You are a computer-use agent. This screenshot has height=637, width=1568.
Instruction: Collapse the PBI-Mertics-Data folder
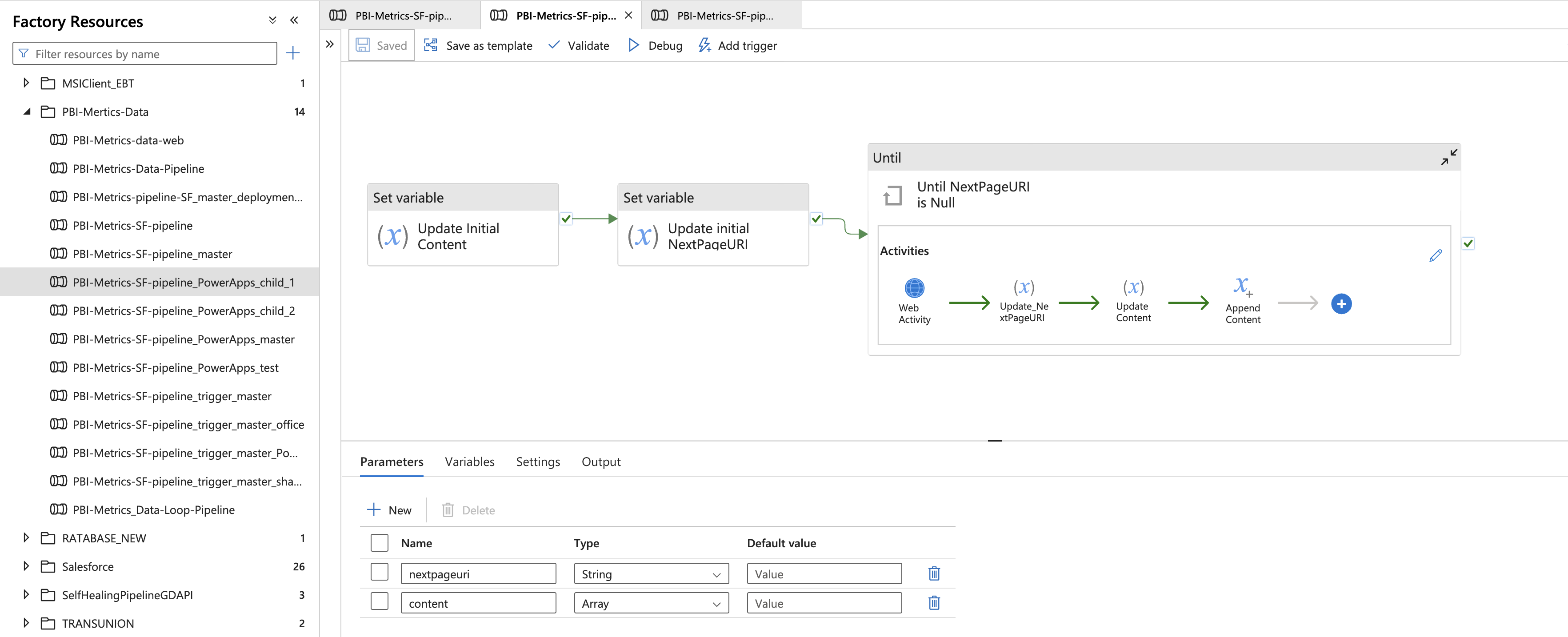(27, 111)
